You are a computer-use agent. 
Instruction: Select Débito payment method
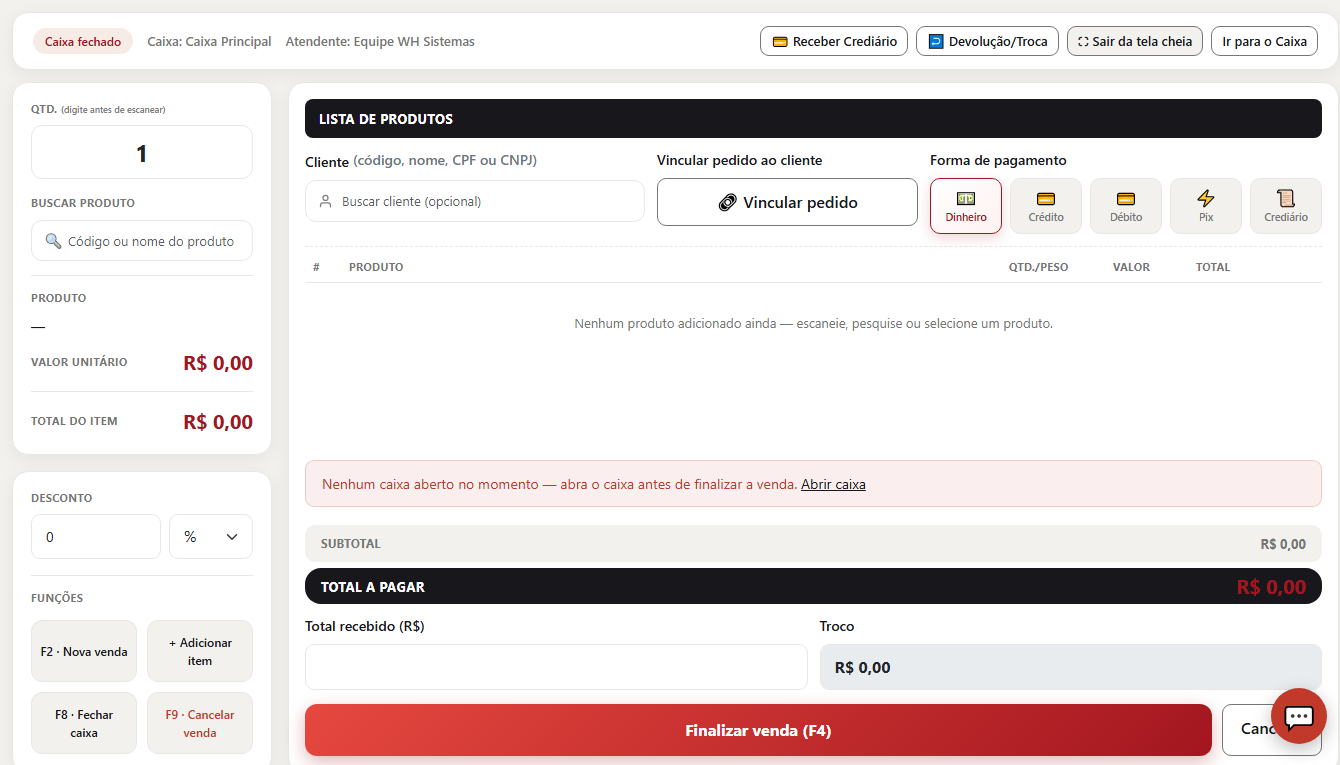[1126, 206]
